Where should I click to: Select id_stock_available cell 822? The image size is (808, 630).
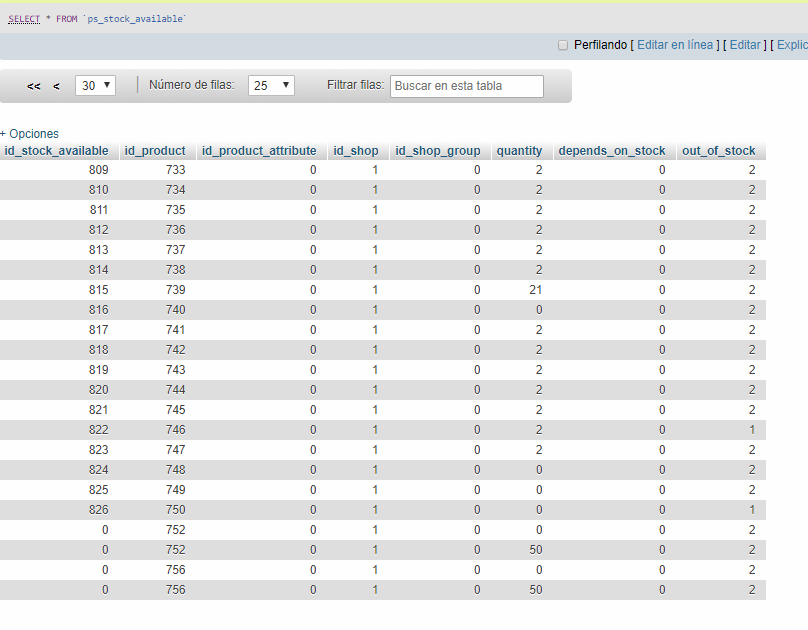click(x=98, y=430)
